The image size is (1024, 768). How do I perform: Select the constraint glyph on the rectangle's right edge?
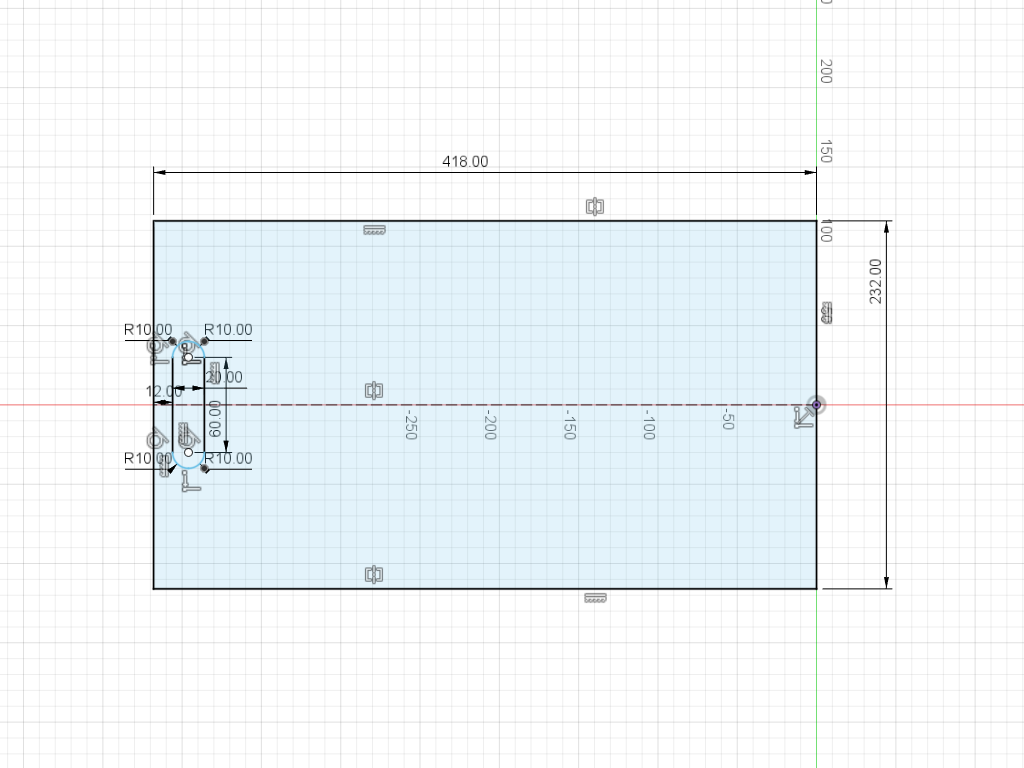tap(826, 313)
